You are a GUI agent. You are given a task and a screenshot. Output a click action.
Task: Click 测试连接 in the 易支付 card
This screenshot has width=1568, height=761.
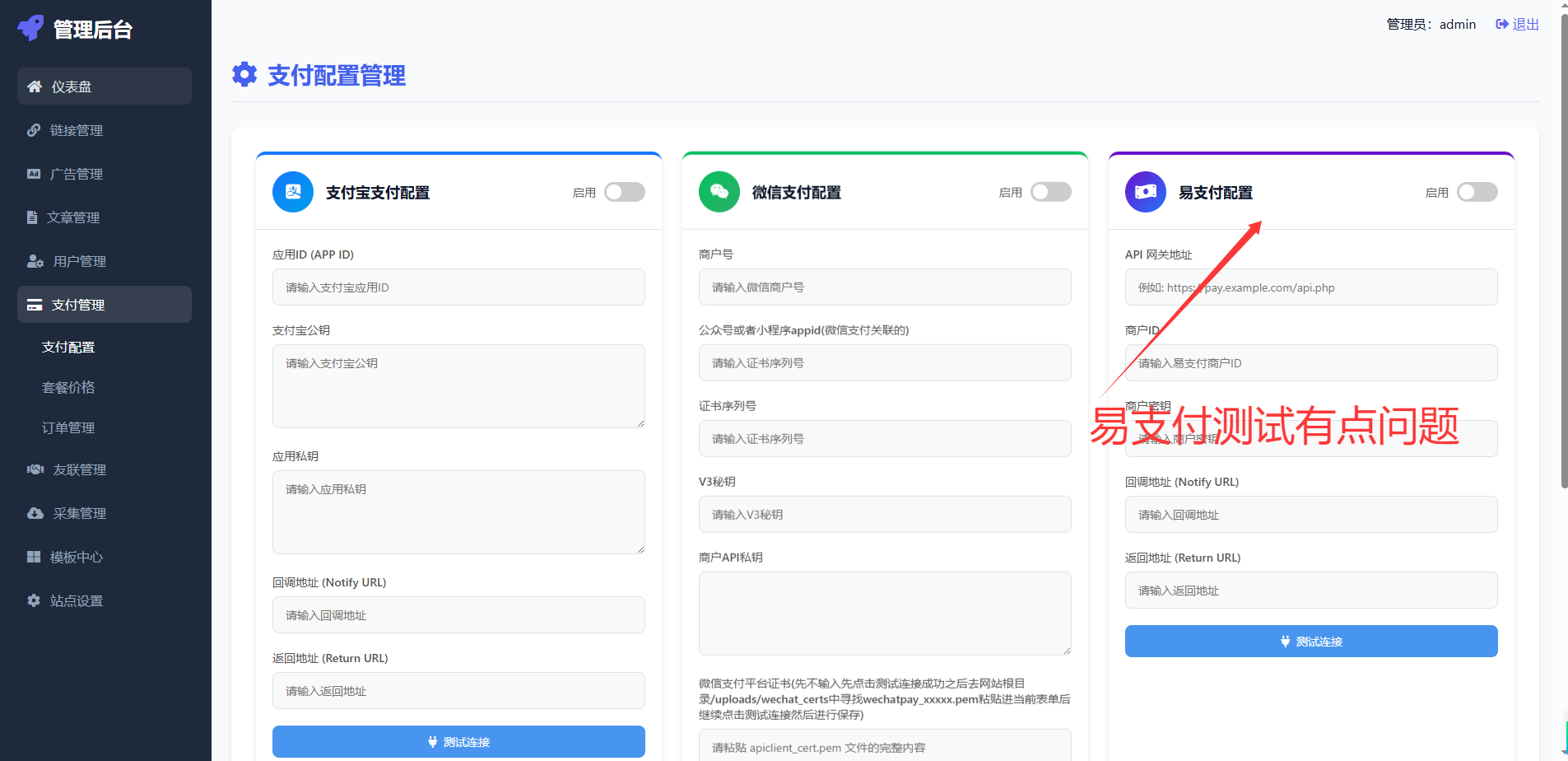click(1311, 641)
